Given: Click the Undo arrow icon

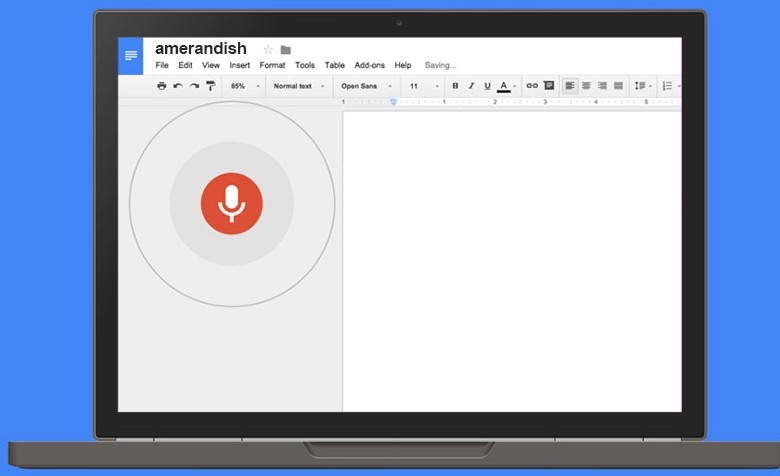Looking at the screenshot, I should point(178,86).
